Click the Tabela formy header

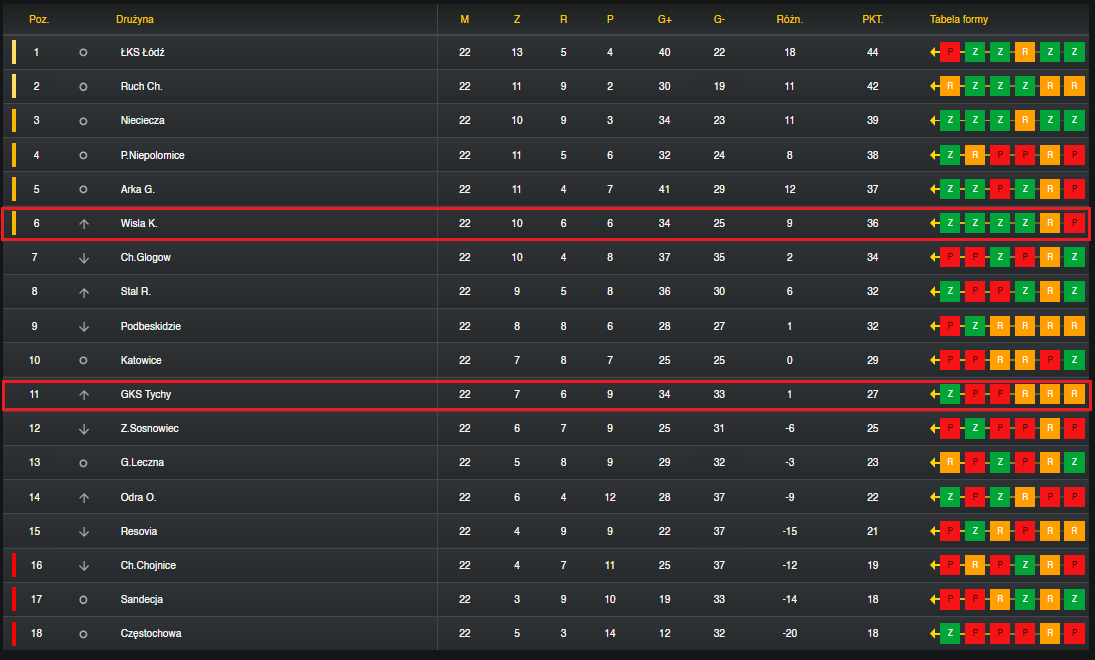click(959, 20)
